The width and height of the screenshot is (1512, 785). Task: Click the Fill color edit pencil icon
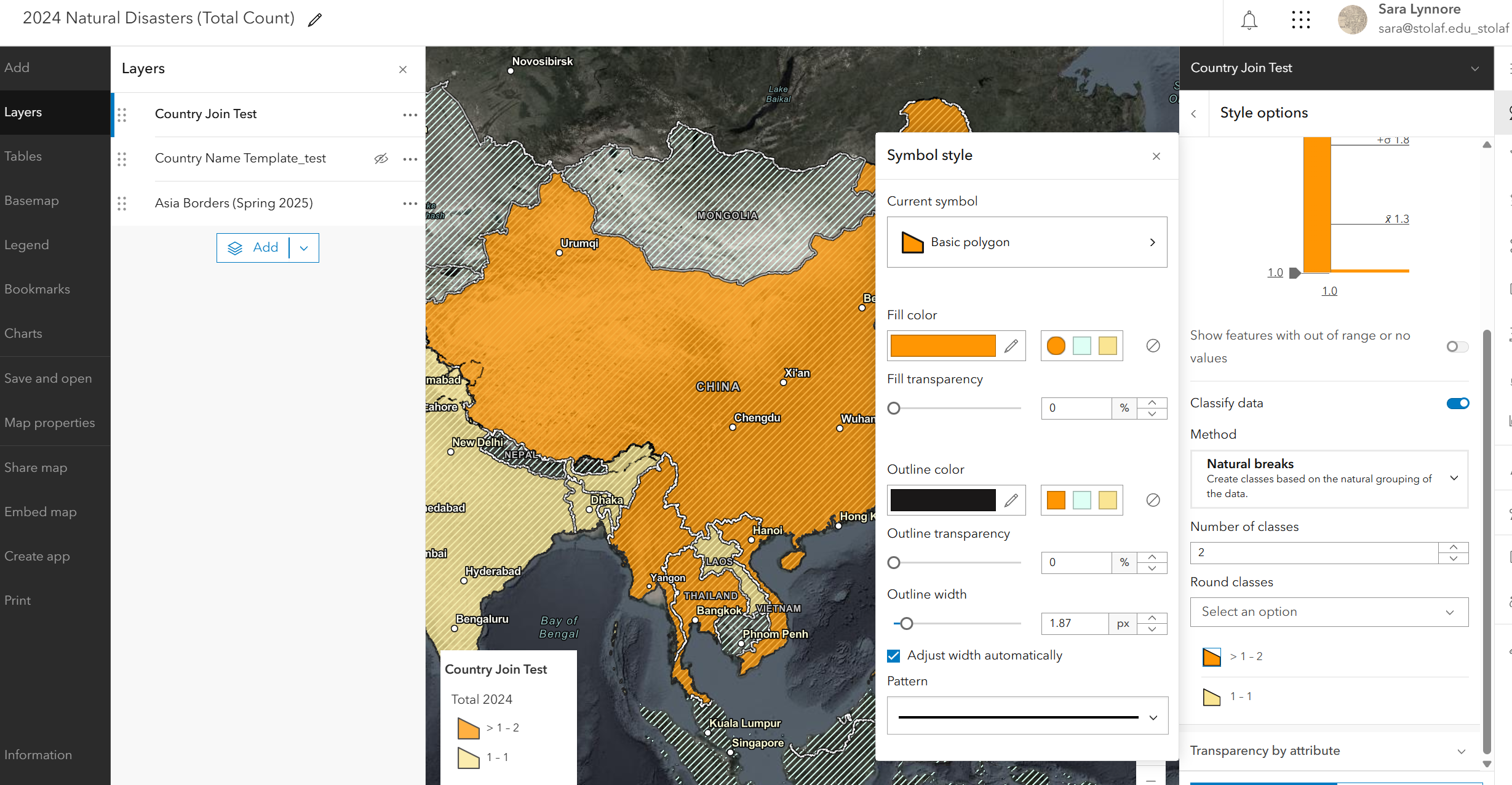pyautogui.click(x=1011, y=346)
